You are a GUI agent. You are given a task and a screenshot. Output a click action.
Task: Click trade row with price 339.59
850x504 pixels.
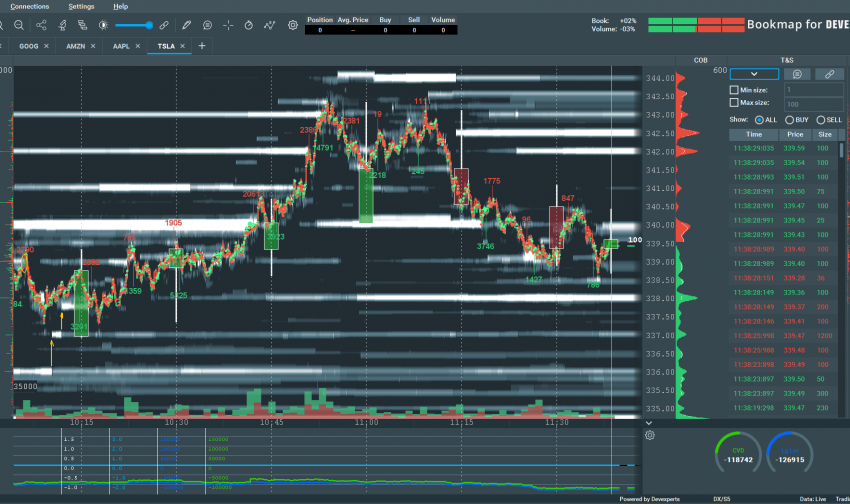pos(784,148)
